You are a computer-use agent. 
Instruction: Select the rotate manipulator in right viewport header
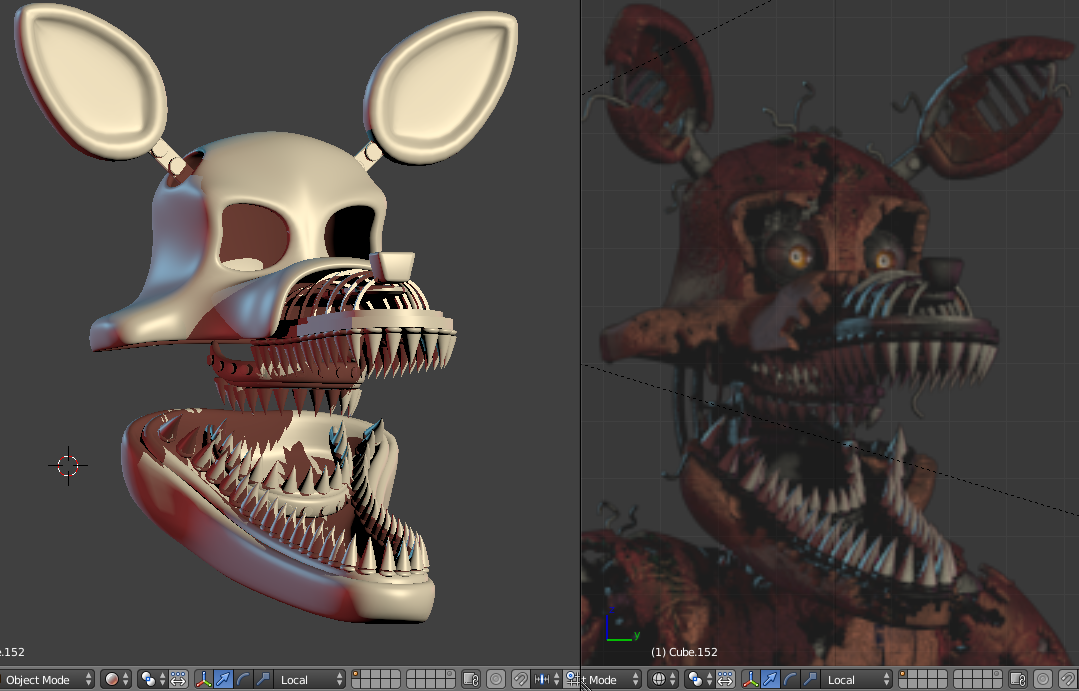tap(790, 679)
